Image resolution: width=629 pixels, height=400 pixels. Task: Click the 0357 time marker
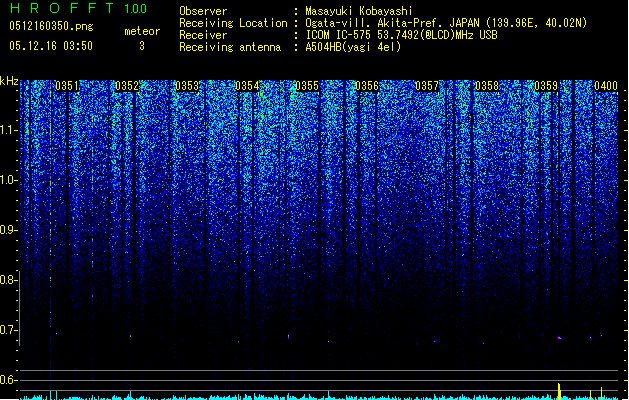(427, 86)
